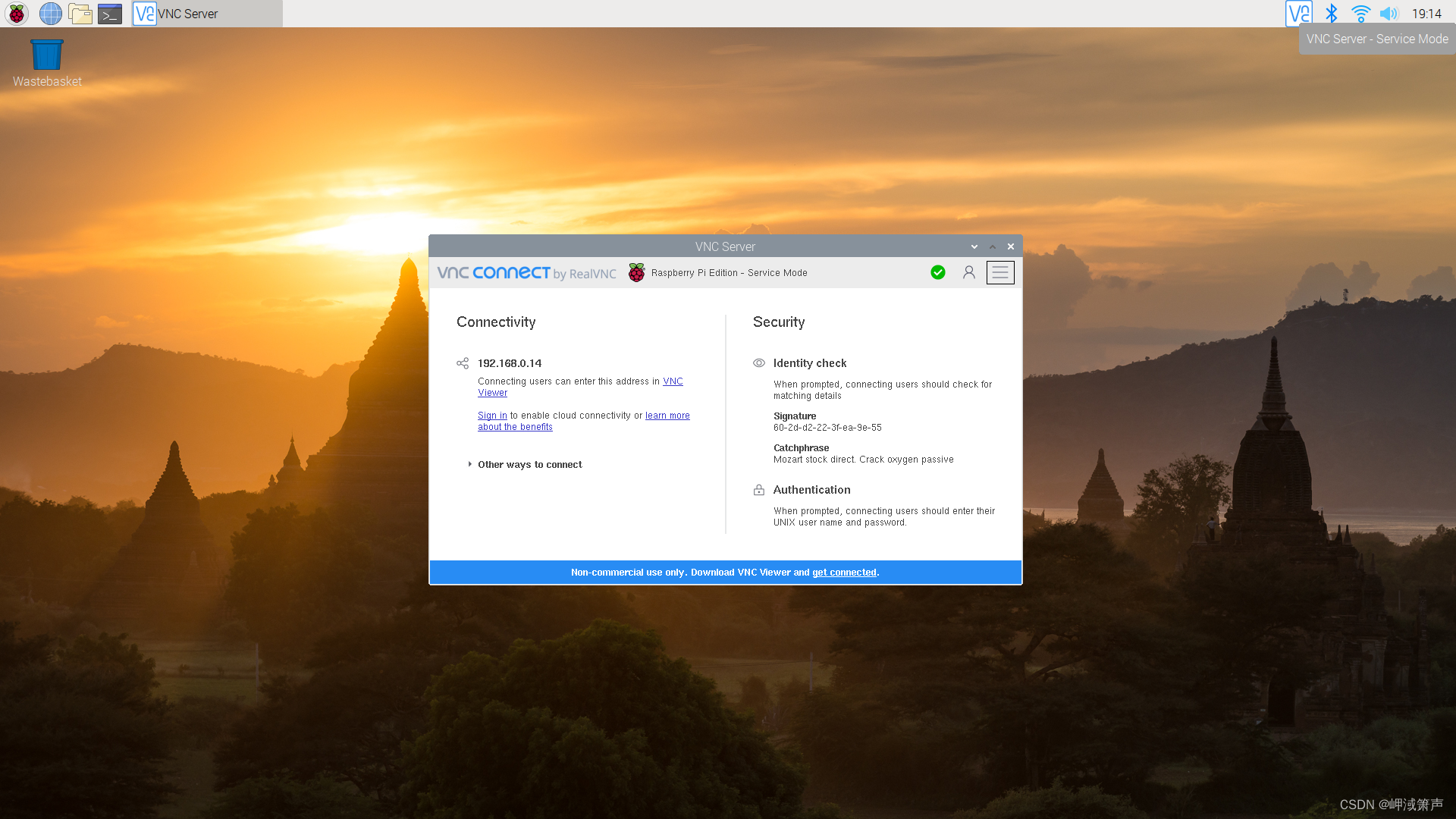This screenshot has height=819, width=1456.
Task: Click the hamburger menu icon
Action: (x=1000, y=272)
